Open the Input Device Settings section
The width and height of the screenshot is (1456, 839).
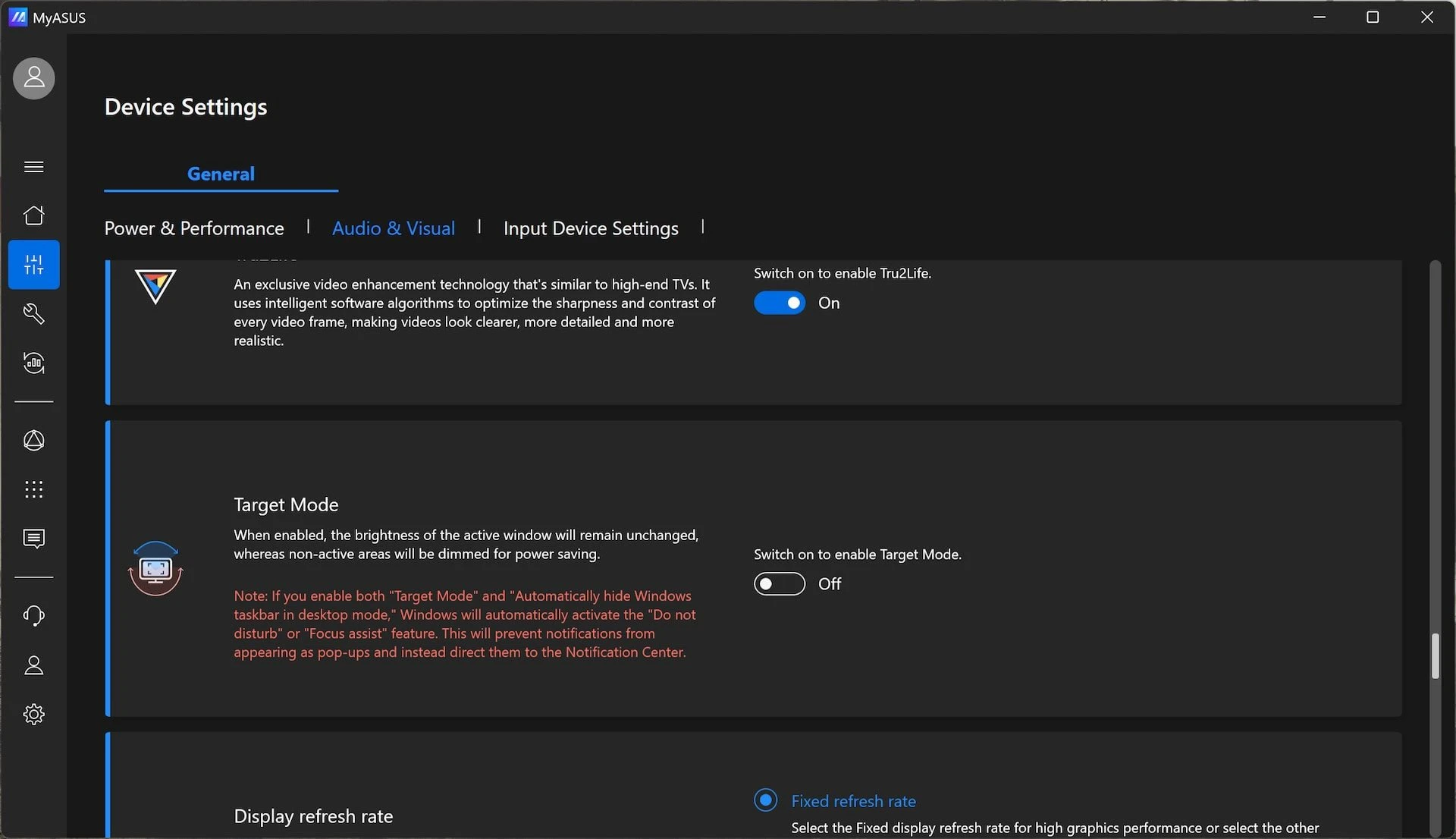click(591, 228)
